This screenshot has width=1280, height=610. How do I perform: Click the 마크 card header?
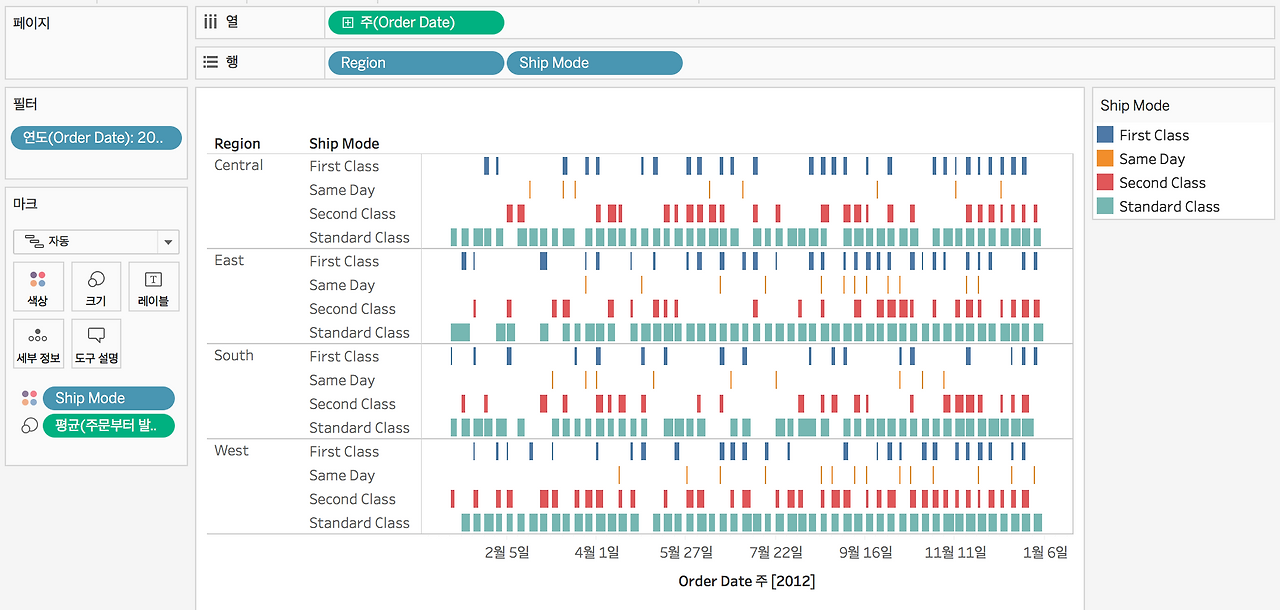click(x=25, y=204)
